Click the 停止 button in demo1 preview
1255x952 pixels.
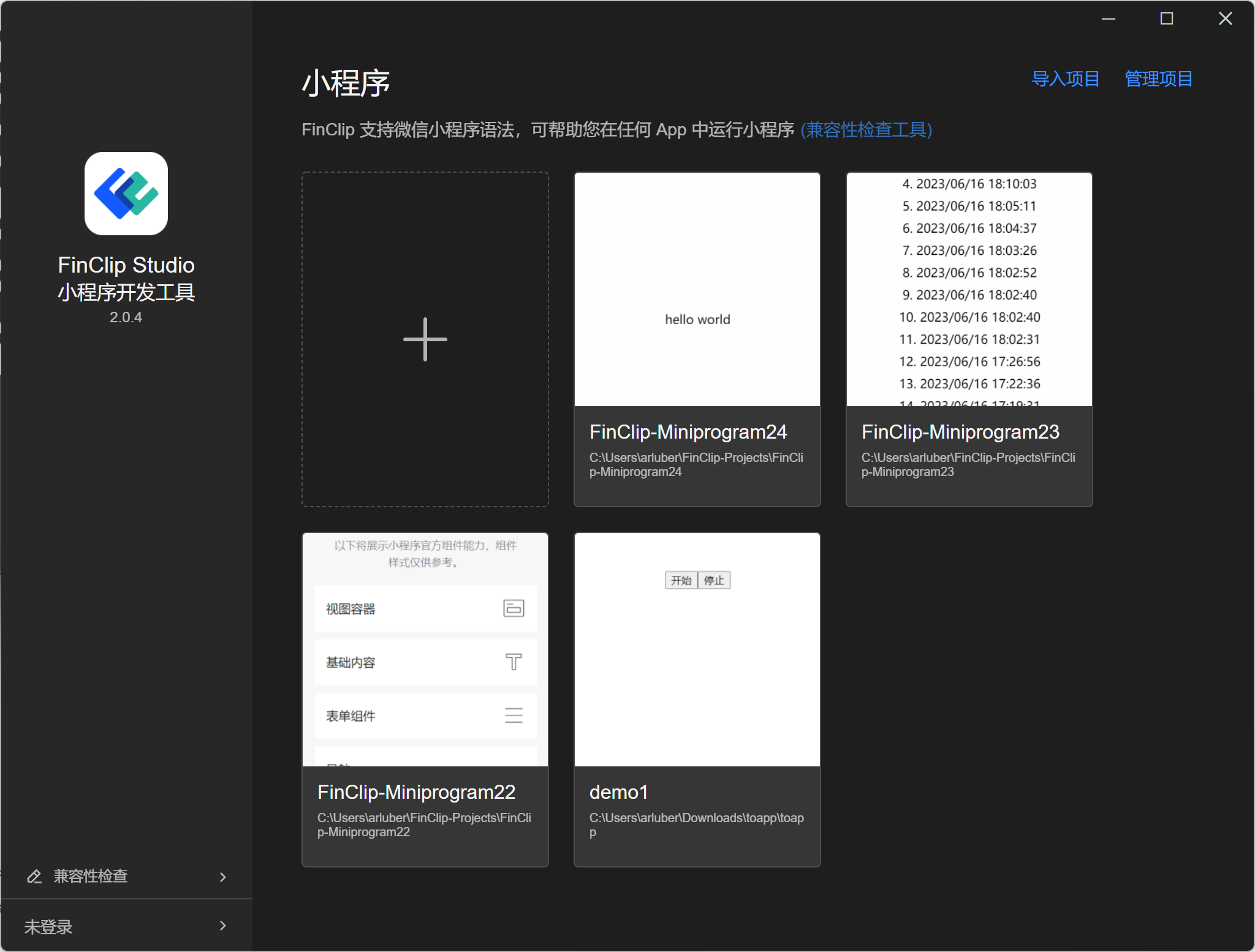(714, 580)
